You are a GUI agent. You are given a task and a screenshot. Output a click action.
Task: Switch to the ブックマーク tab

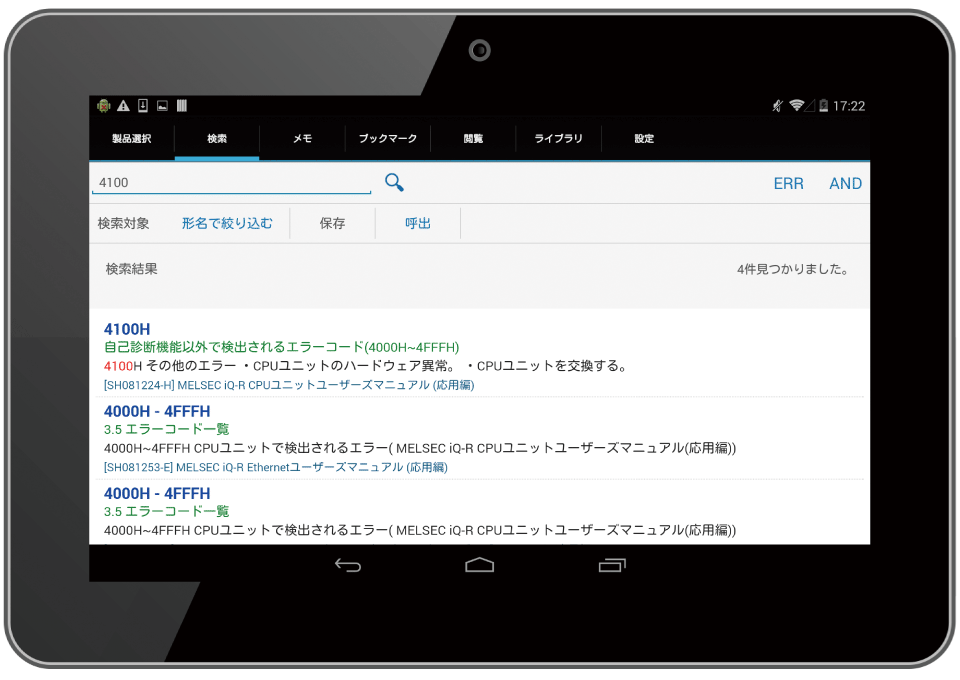[387, 139]
